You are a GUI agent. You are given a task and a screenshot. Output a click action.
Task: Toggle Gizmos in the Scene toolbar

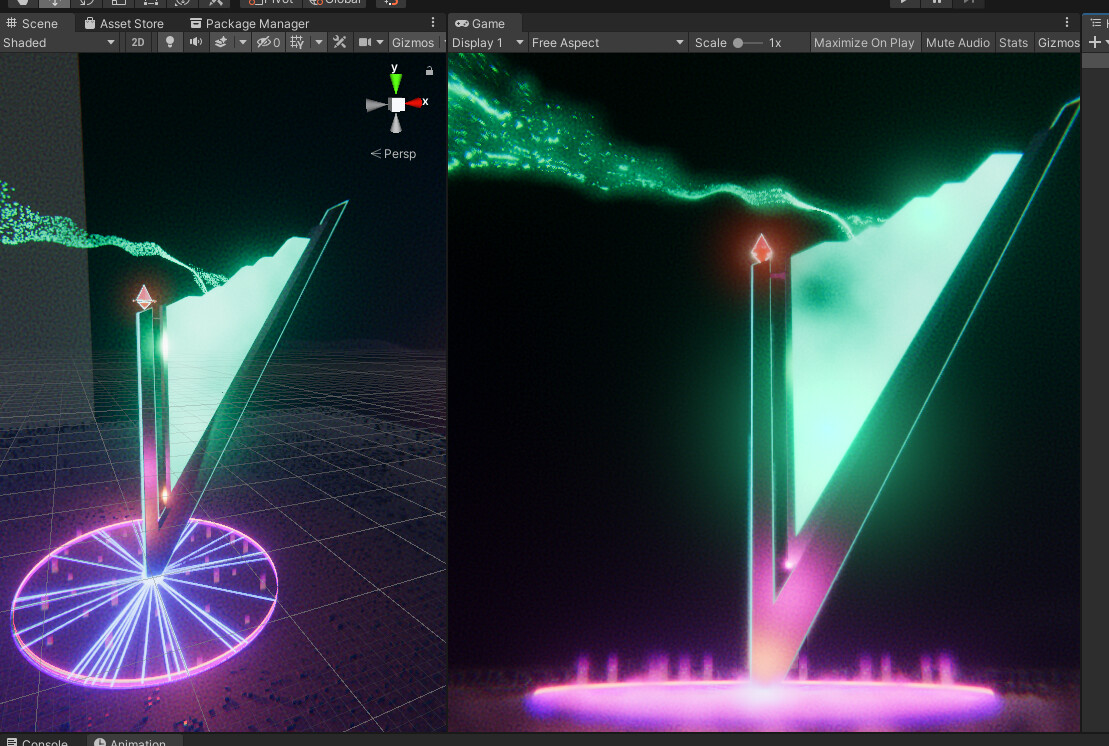coord(413,42)
